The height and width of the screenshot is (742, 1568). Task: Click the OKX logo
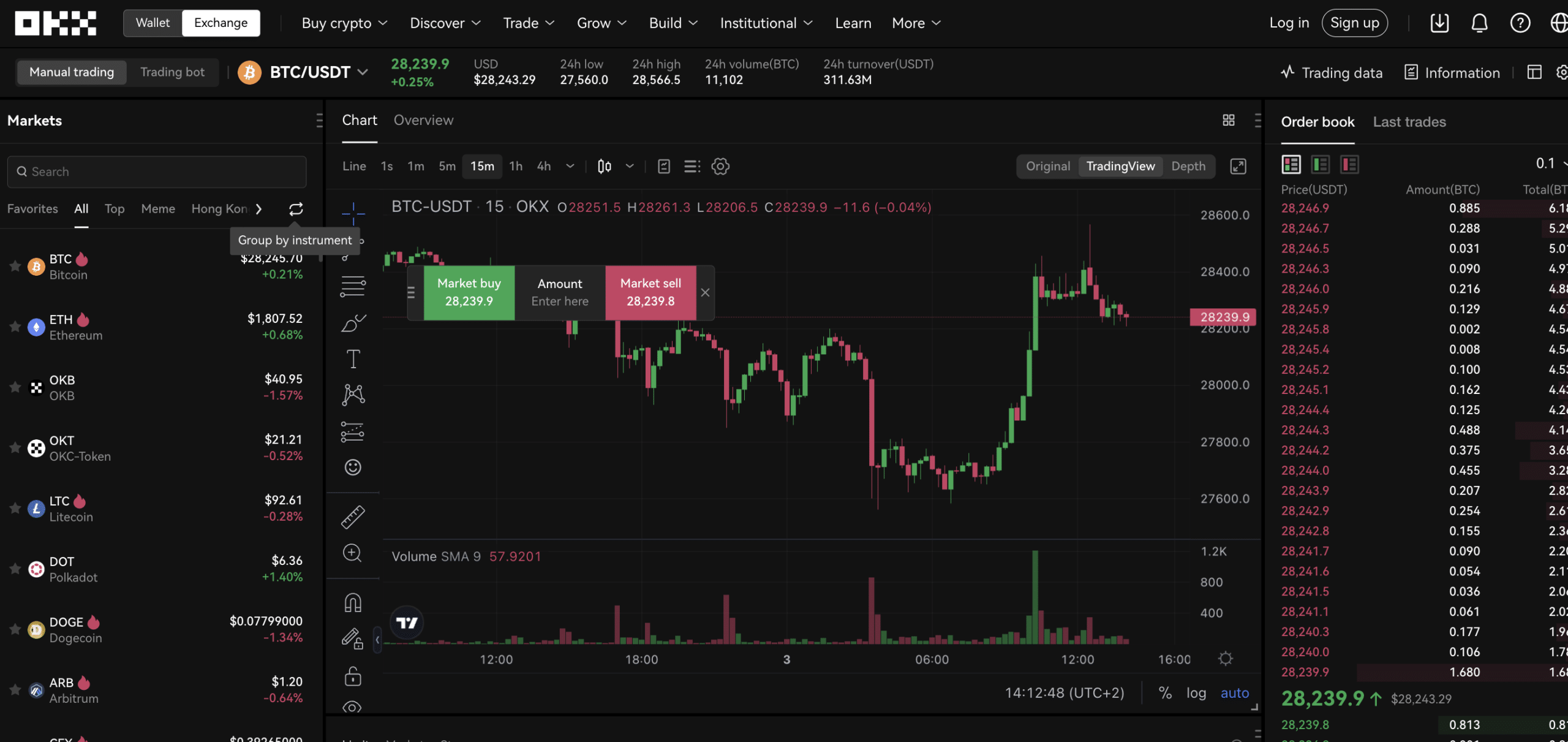[56, 23]
